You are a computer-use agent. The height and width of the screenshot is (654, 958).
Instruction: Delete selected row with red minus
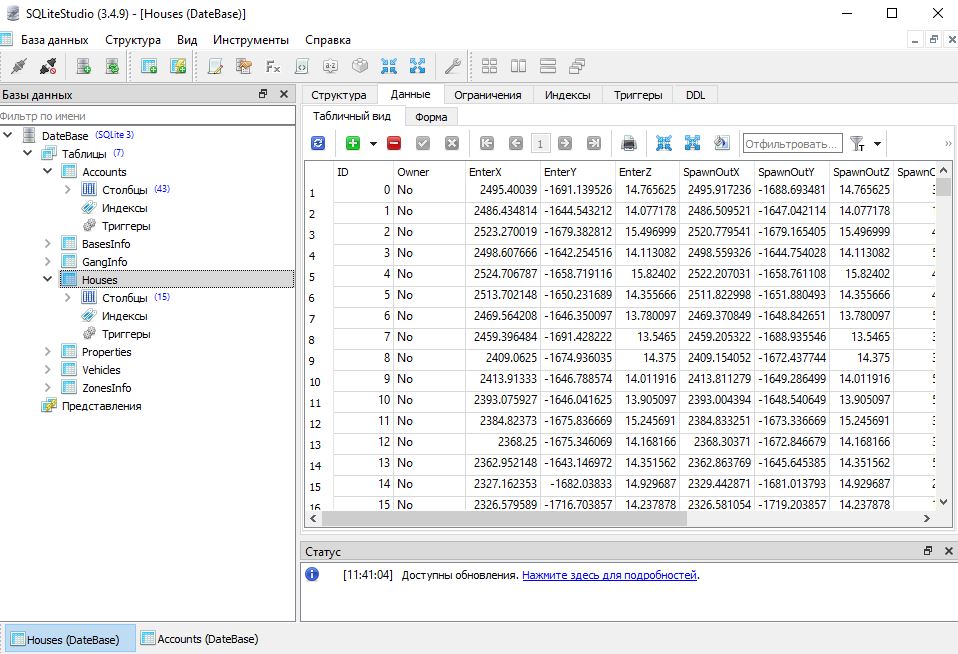coord(394,143)
